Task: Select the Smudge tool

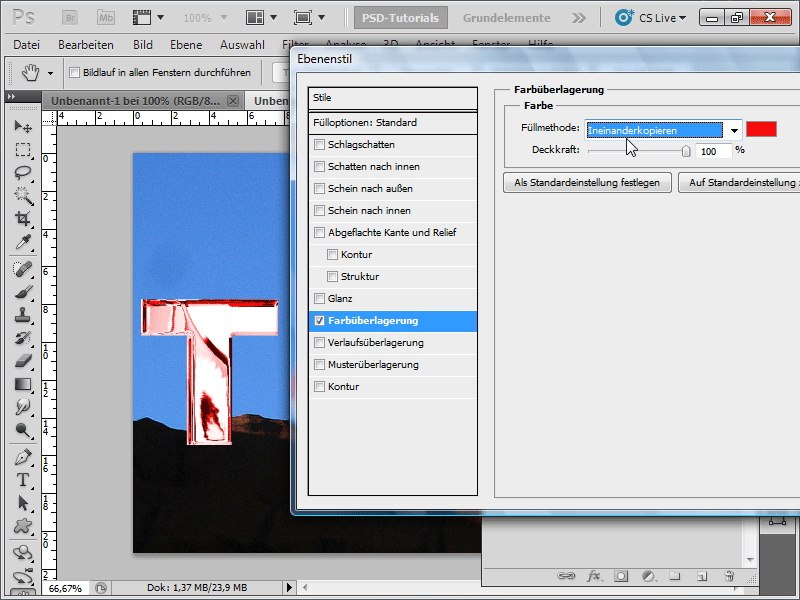Action: pos(23,407)
